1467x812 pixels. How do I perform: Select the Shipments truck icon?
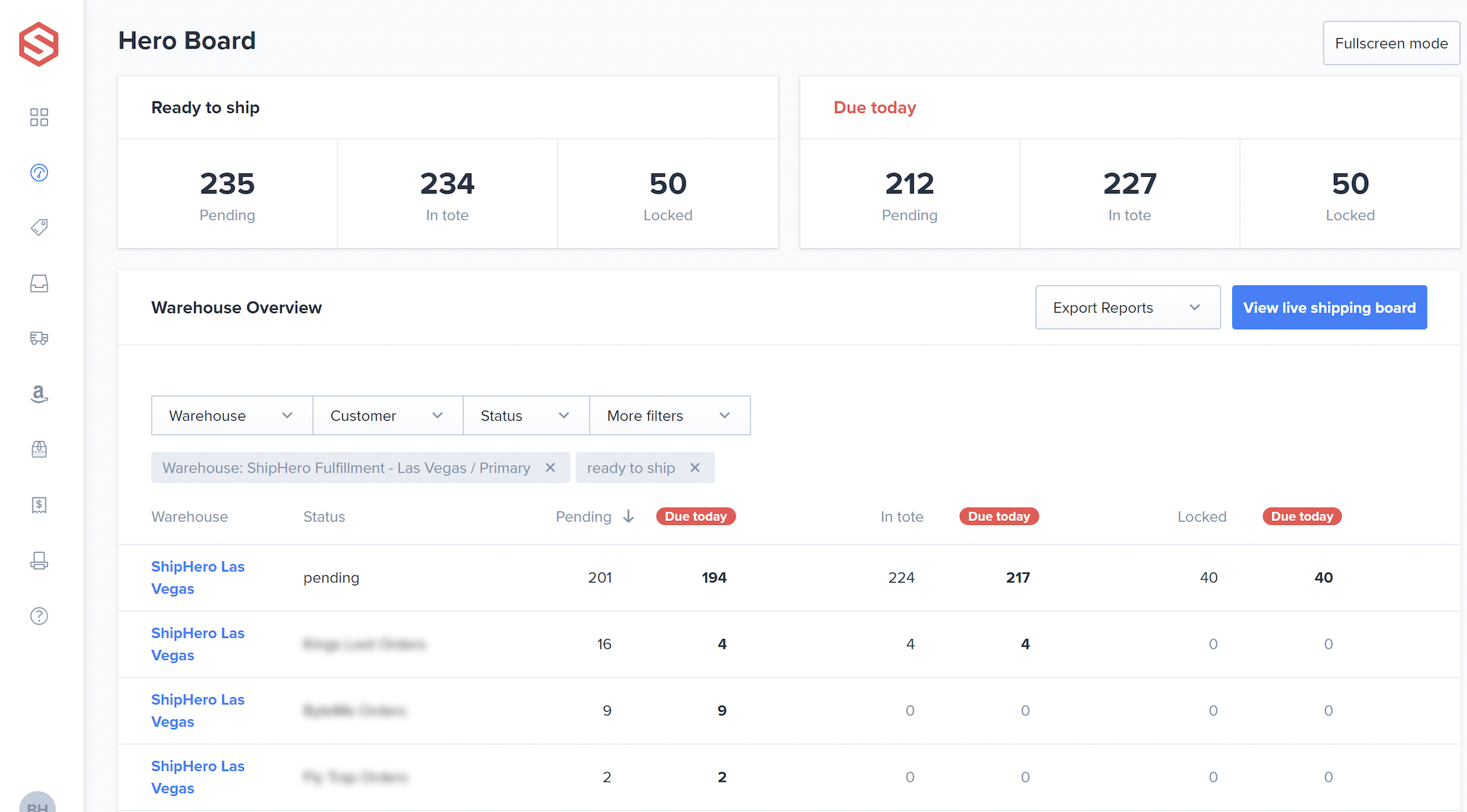pyautogui.click(x=38, y=338)
